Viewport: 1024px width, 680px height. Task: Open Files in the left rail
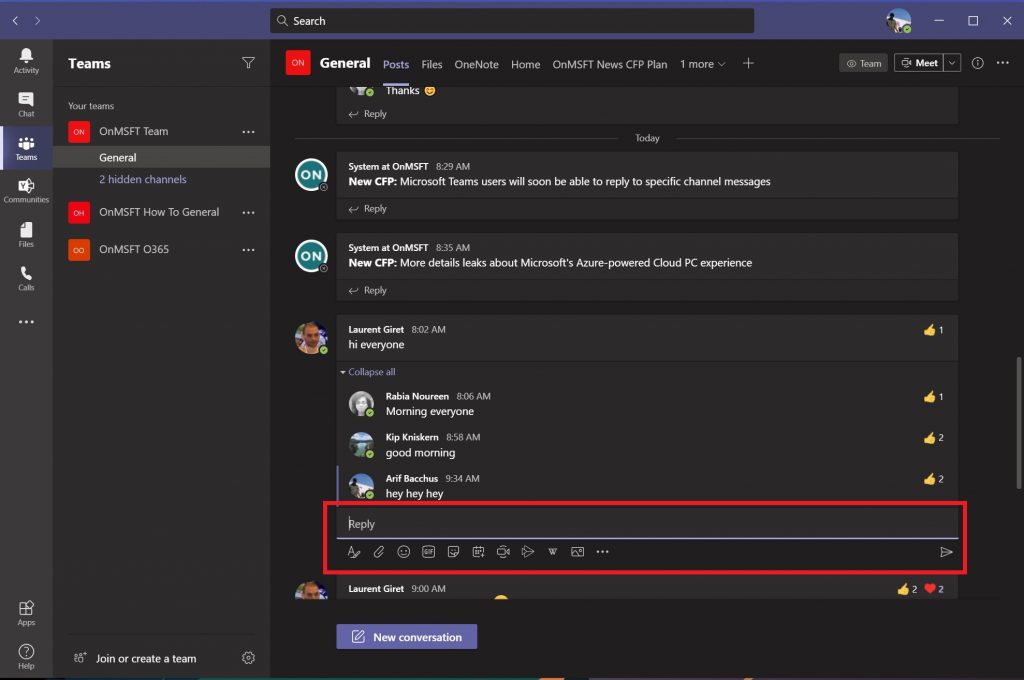26,235
